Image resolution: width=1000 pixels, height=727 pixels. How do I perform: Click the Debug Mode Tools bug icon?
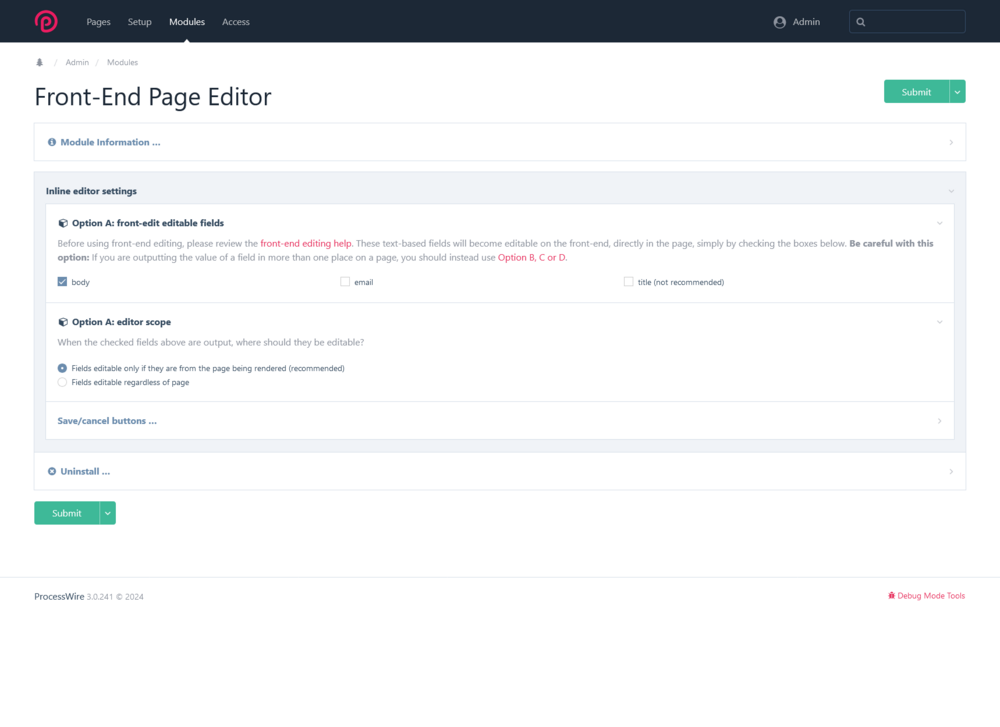(x=891, y=596)
